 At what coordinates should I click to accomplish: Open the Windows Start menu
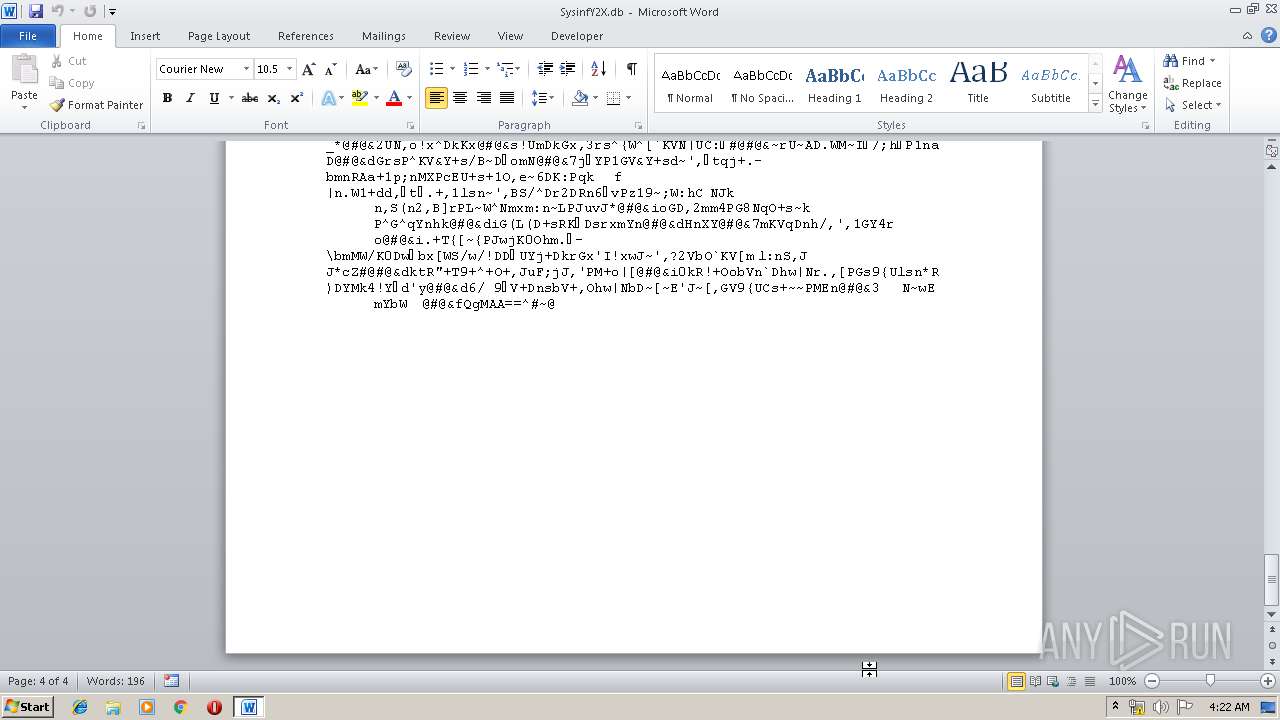point(27,707)
